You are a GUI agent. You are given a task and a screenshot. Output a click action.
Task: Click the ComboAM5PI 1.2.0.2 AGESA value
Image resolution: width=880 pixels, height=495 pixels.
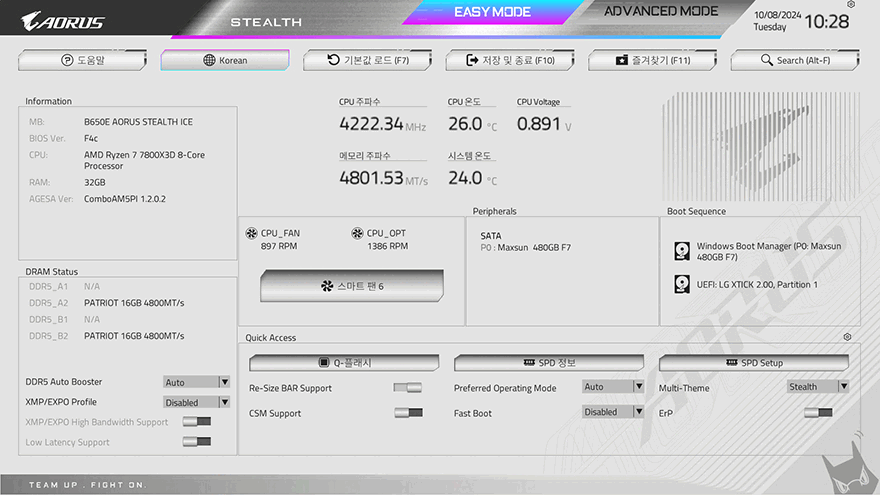coord(125,199)
